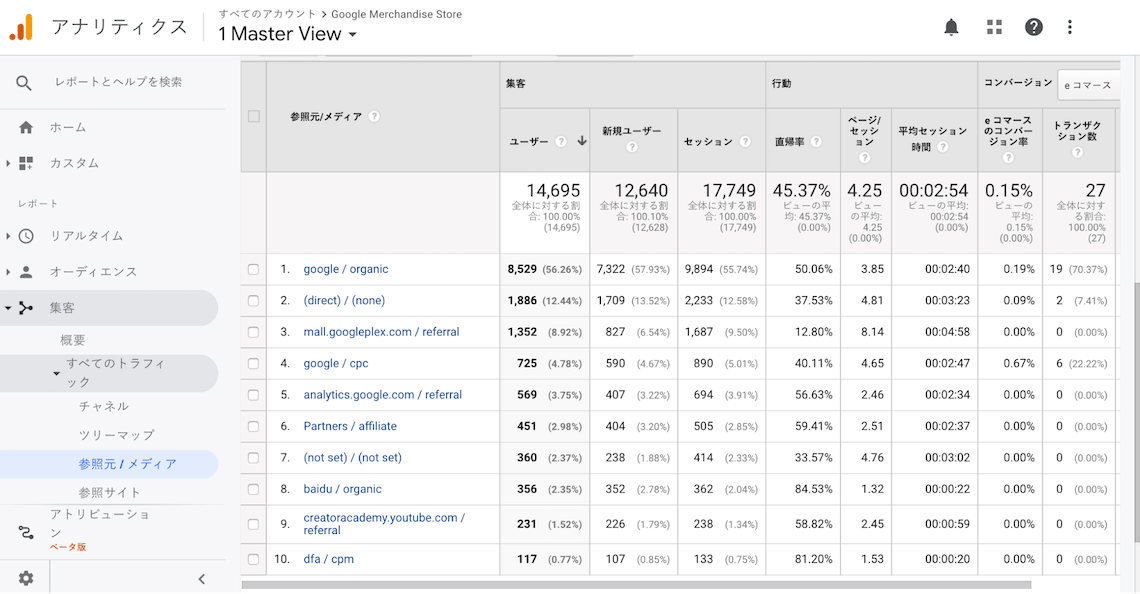Open the 参照サイト report
The image size is (1140, 594).
109,492
